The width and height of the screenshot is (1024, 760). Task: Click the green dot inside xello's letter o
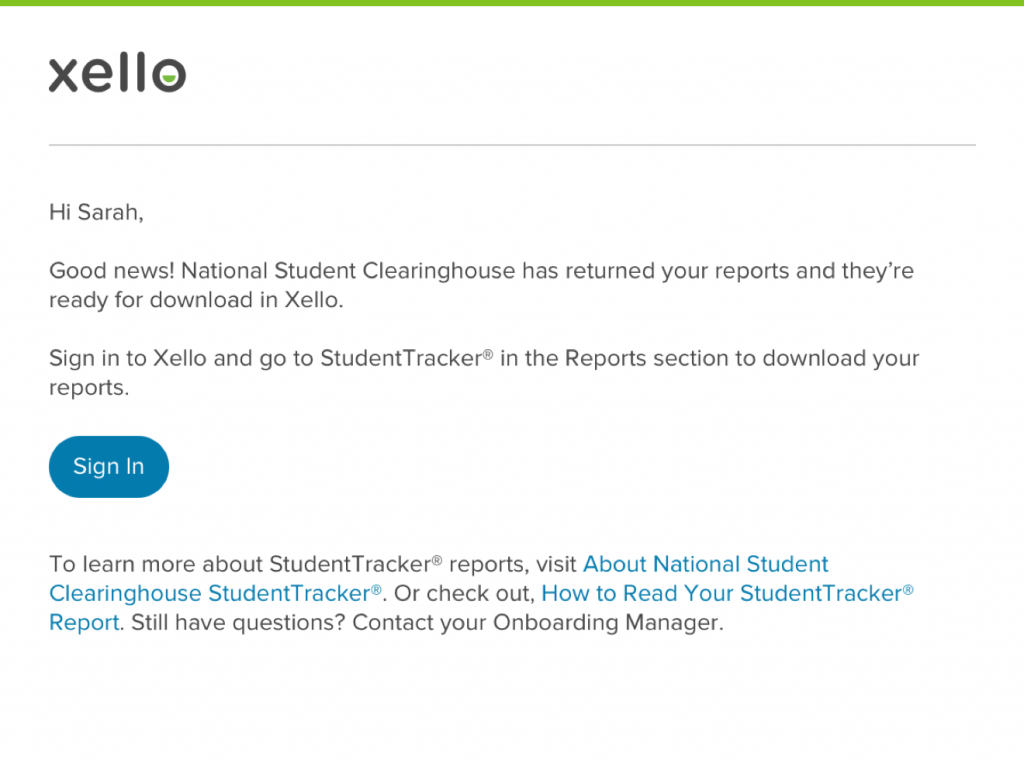pos(169,78)
